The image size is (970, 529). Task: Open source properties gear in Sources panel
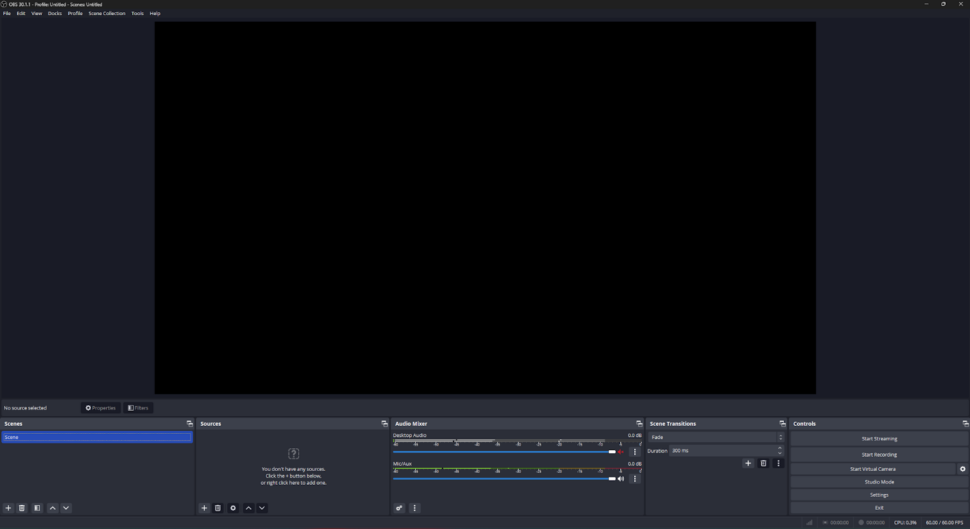[233, 508]
